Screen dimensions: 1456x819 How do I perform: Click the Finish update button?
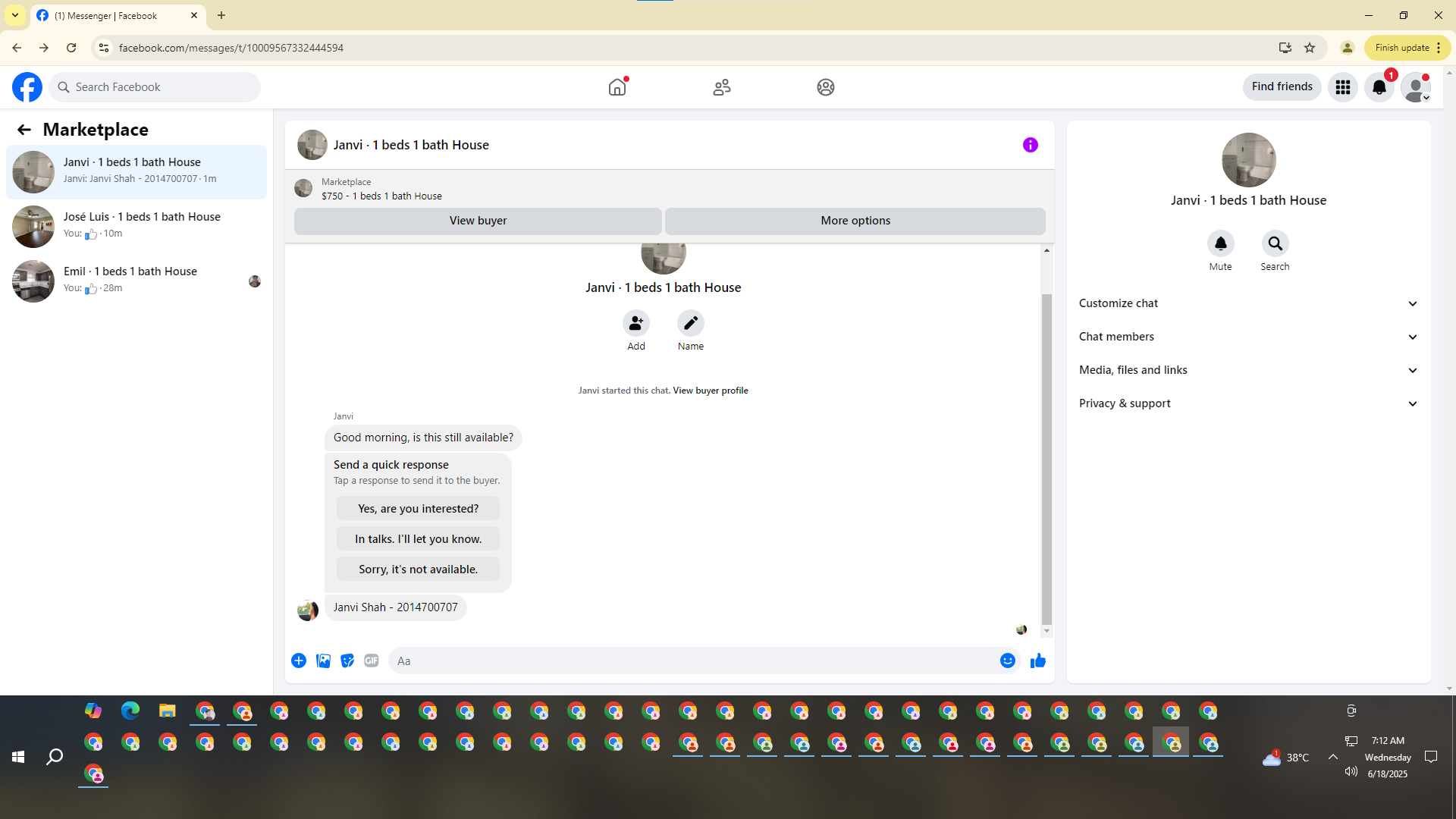pyautogui.click(x=1407, y=48)
